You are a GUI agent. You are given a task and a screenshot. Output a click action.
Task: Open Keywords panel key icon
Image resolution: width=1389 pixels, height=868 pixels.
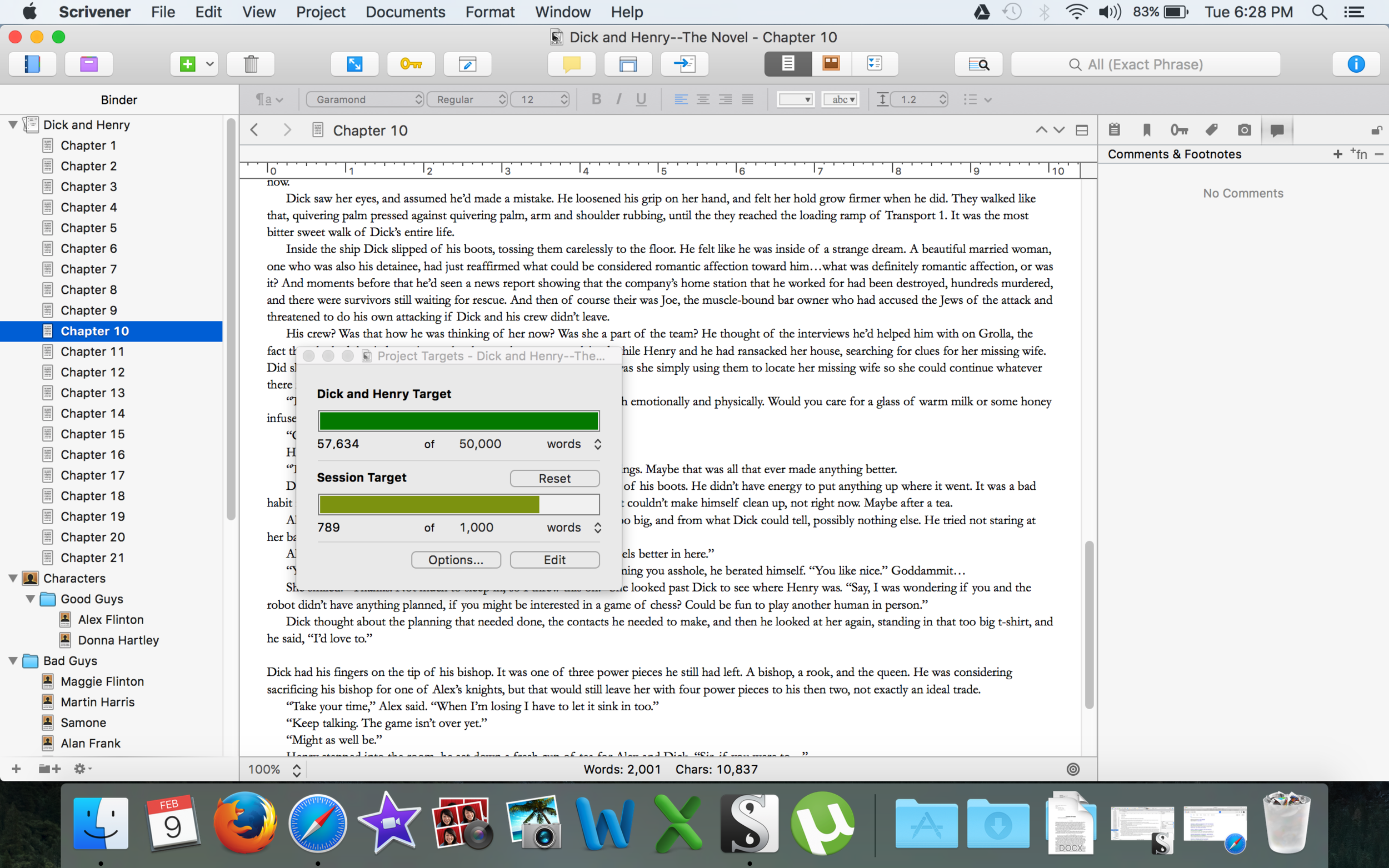click(x=411, y=64)
